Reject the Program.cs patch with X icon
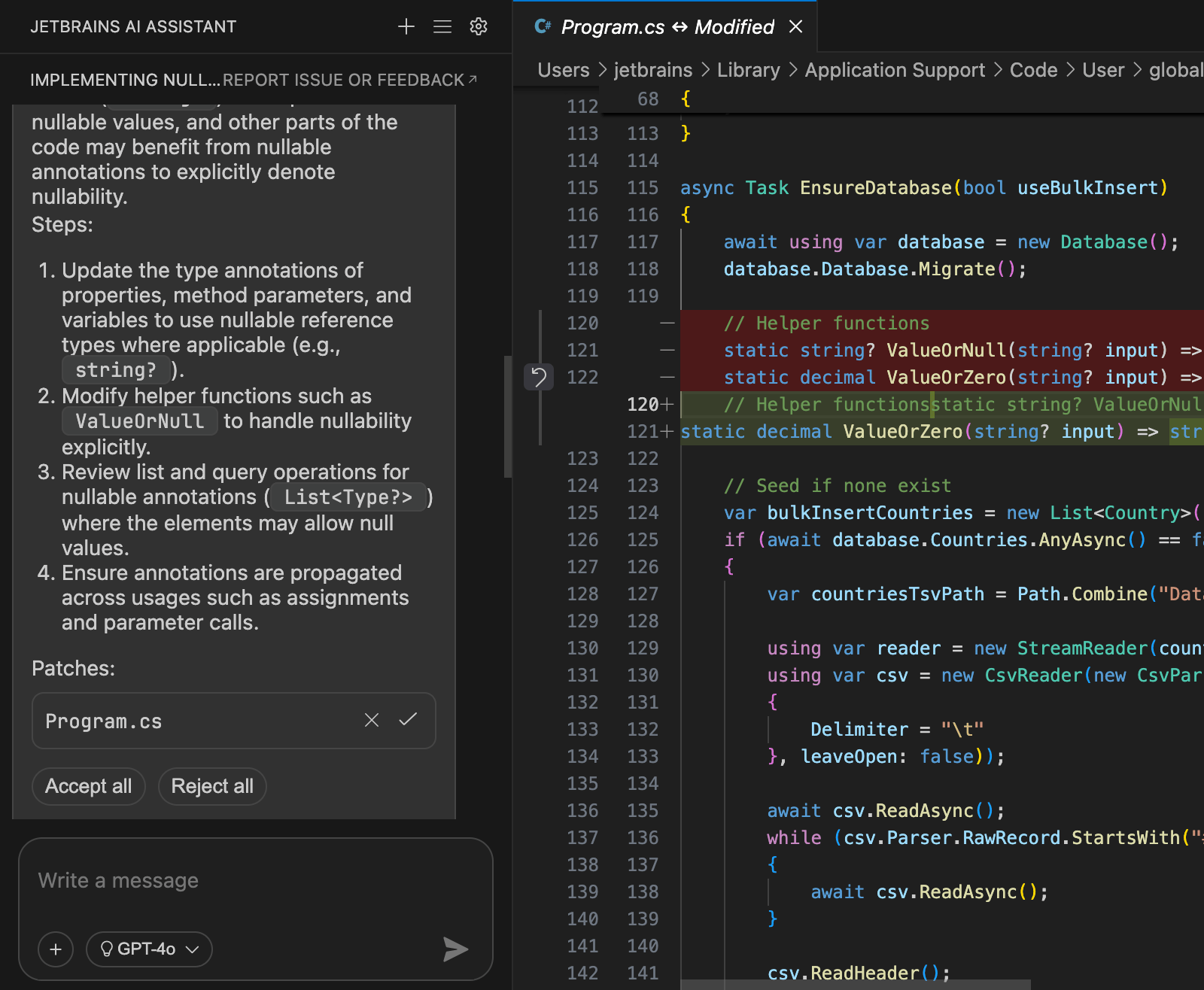 (372, 720)
